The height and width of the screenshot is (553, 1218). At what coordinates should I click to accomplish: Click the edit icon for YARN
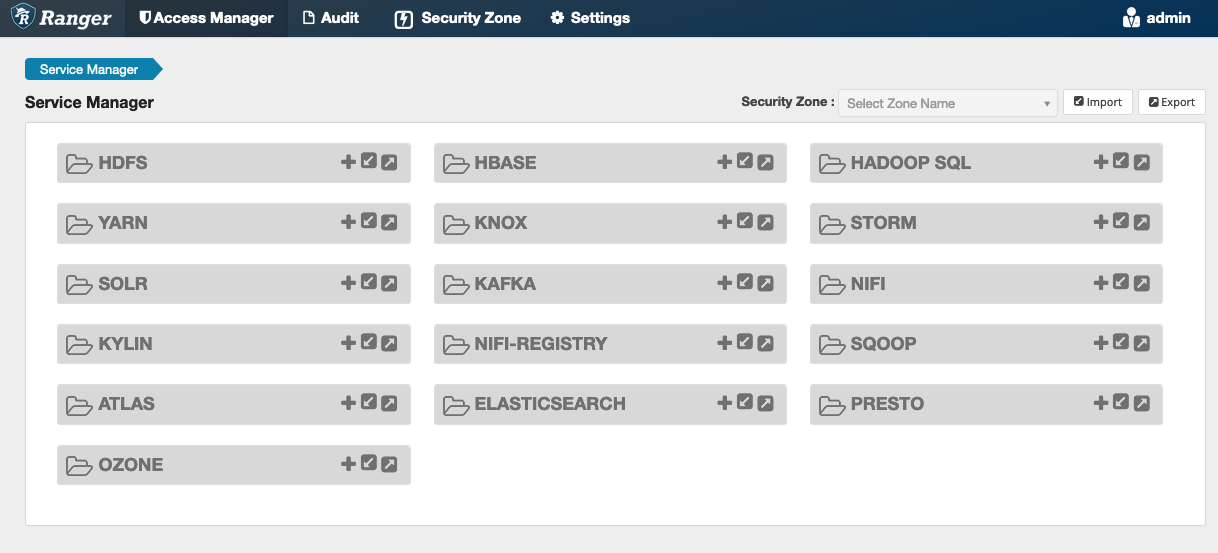[369, 222]
